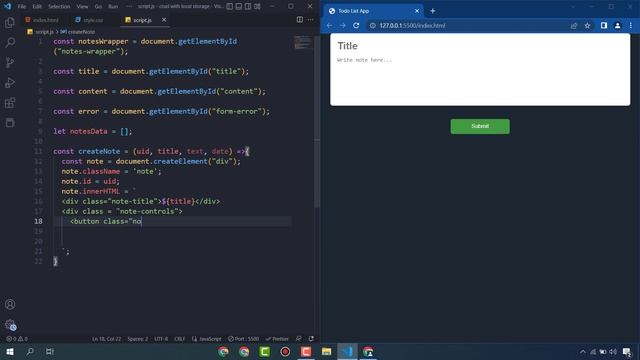This screenshot has height=360, width=640.
Task: Open File Explorer from the taskbar
Action: pyautogui.click(x=327, y=351)
